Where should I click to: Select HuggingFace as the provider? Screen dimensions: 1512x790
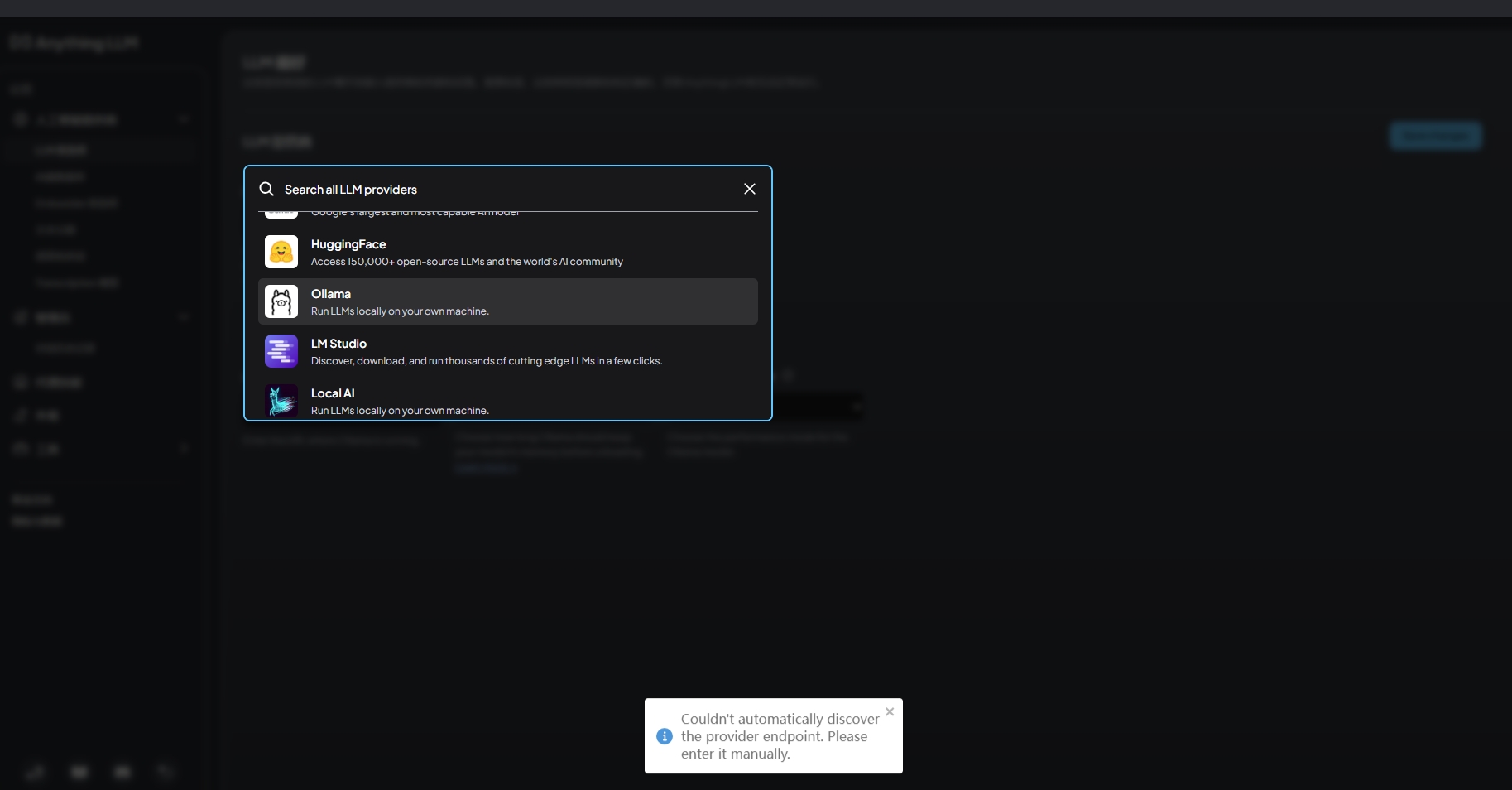348,244
